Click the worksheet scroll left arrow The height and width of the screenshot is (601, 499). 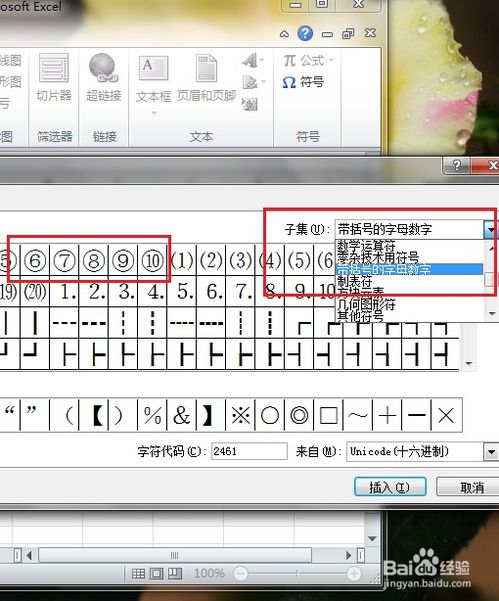click(30, 555)
